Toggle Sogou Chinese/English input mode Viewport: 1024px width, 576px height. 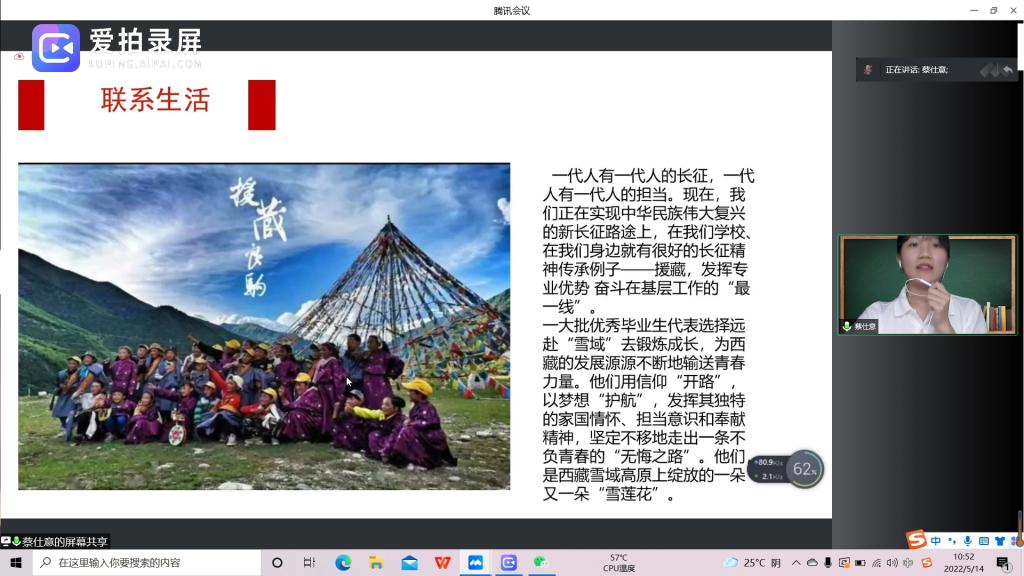point(936,541)
